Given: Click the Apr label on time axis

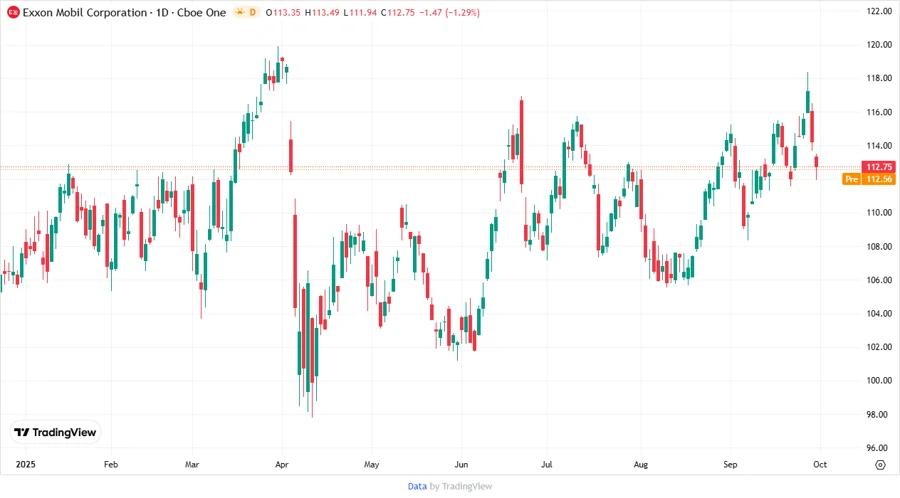Looking at the screenshot, I should [281, 465].
